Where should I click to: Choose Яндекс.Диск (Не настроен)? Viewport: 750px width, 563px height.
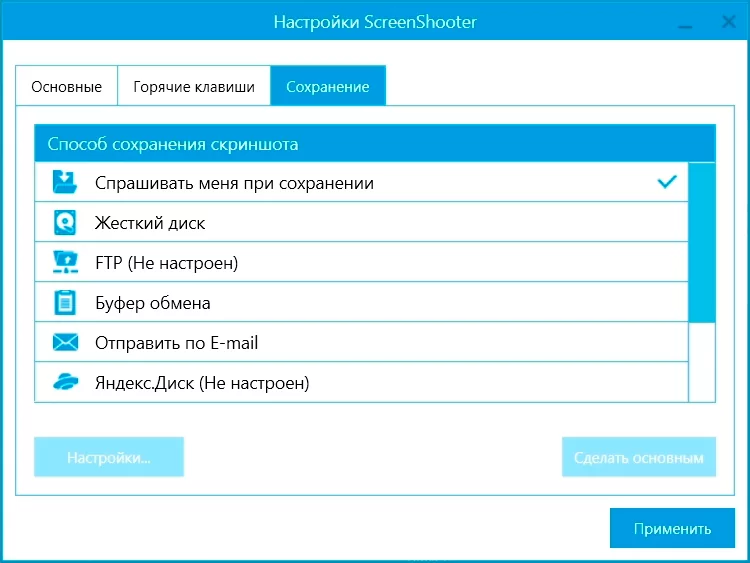pos(361,382)
